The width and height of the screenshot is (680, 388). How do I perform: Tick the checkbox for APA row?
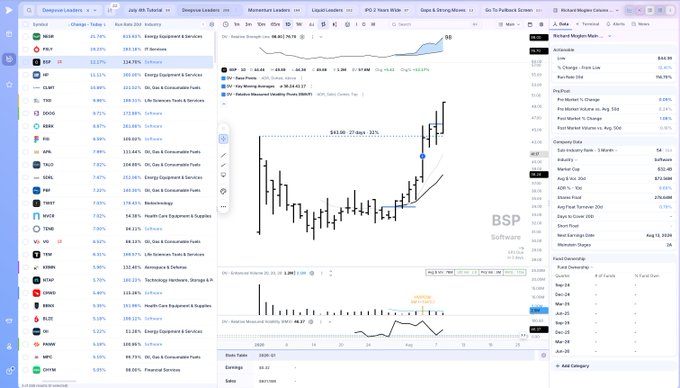(26, 152)
